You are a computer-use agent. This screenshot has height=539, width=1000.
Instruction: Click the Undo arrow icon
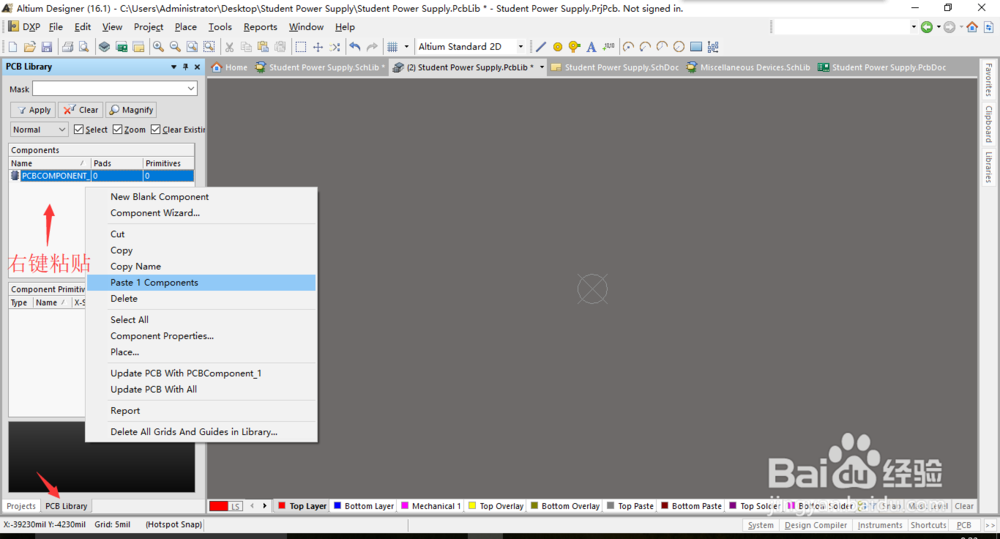point(355,47)
